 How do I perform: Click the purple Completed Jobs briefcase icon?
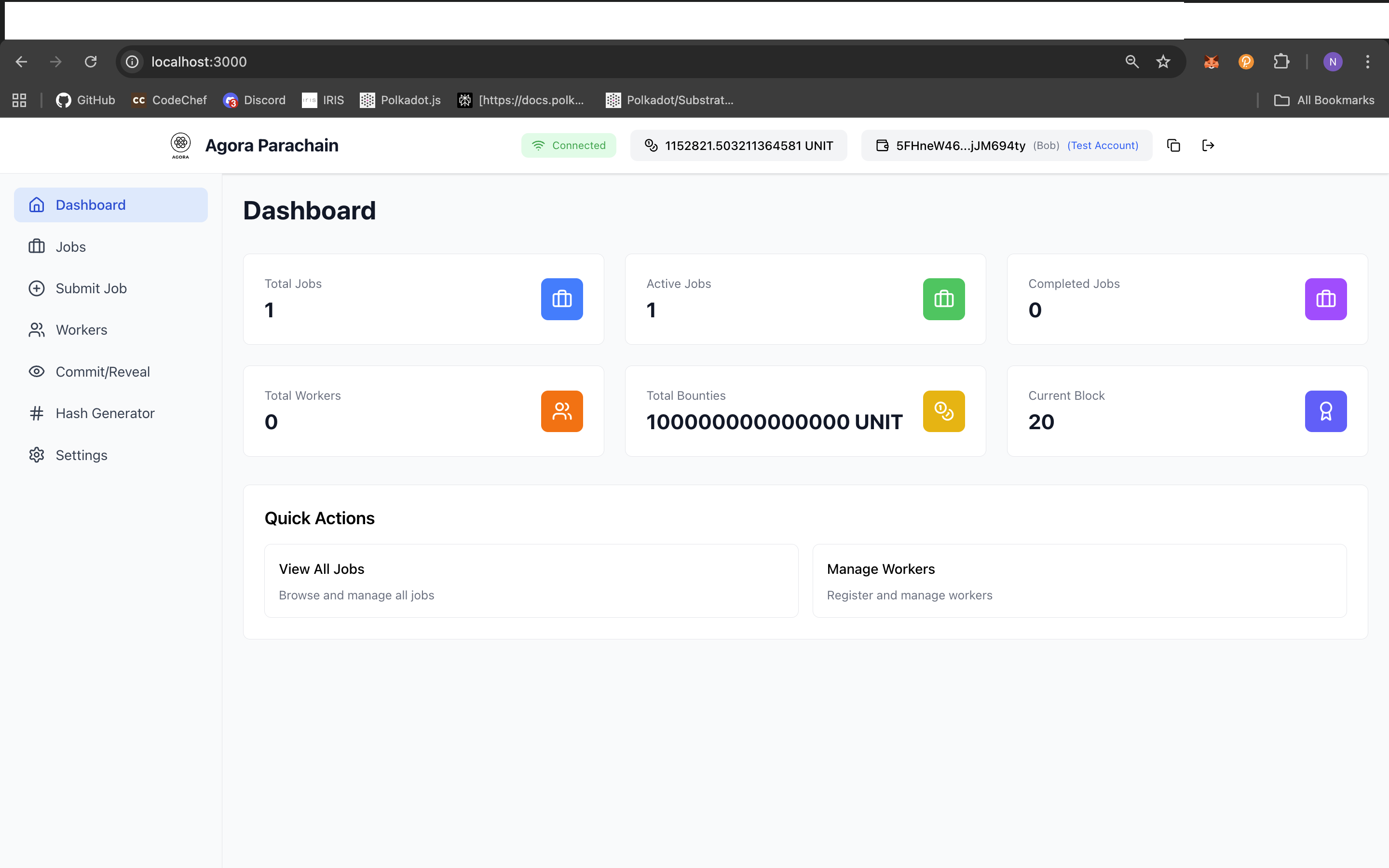(1325, 299)
